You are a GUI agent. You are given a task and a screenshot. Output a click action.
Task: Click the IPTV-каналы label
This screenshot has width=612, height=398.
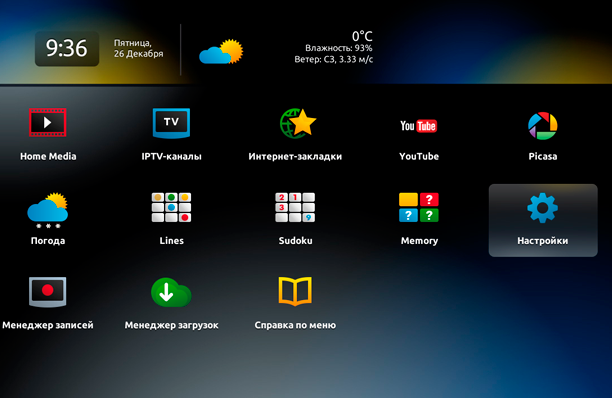(x=171, y=156)
